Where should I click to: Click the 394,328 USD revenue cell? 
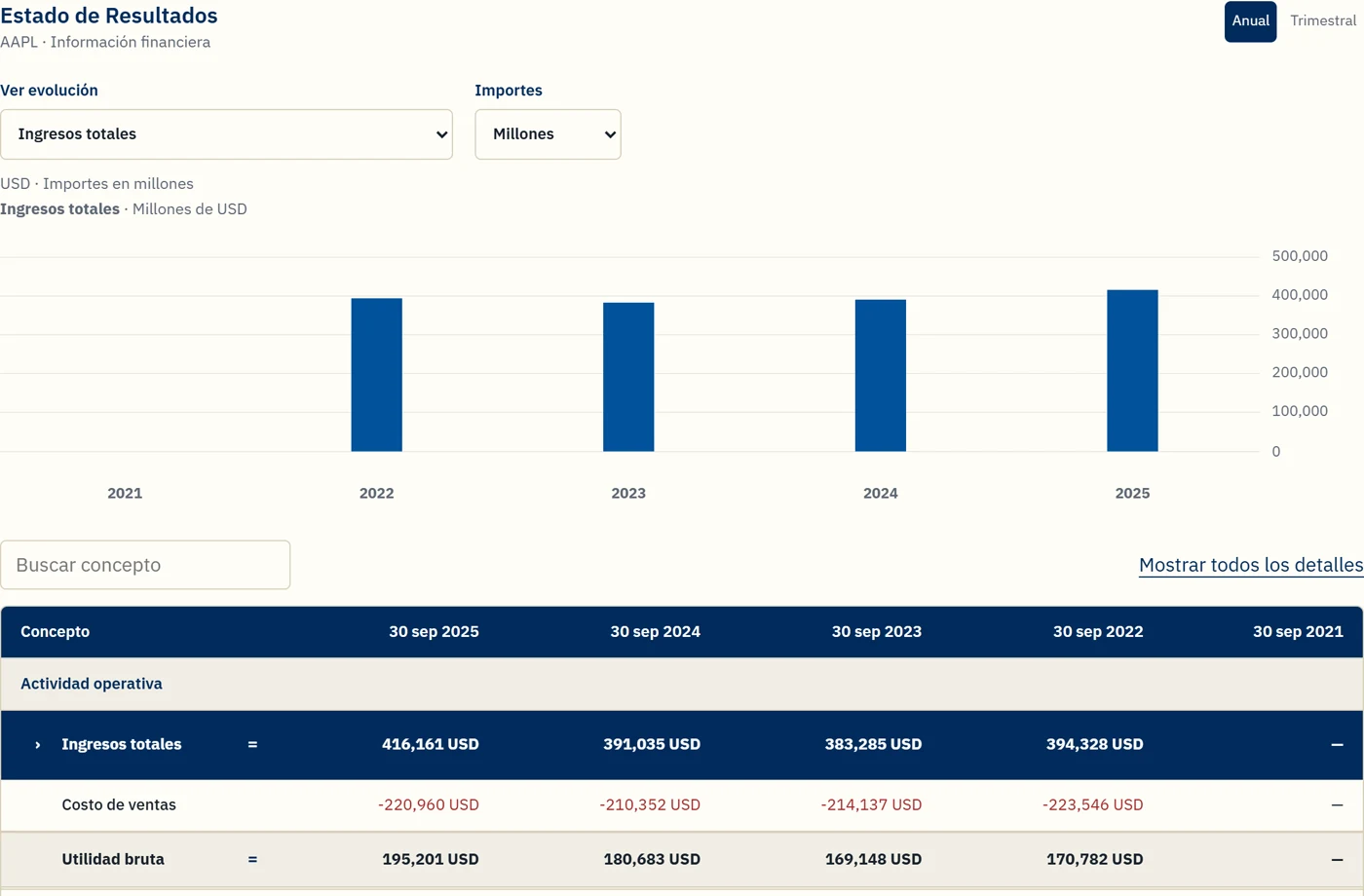click(1095, 745)
